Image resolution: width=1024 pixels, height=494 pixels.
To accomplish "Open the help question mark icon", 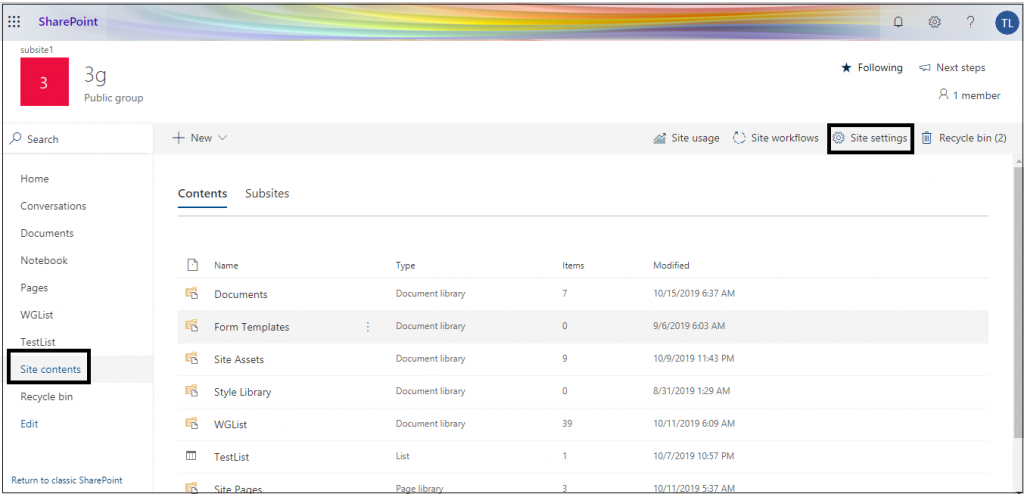I will 970,22.
